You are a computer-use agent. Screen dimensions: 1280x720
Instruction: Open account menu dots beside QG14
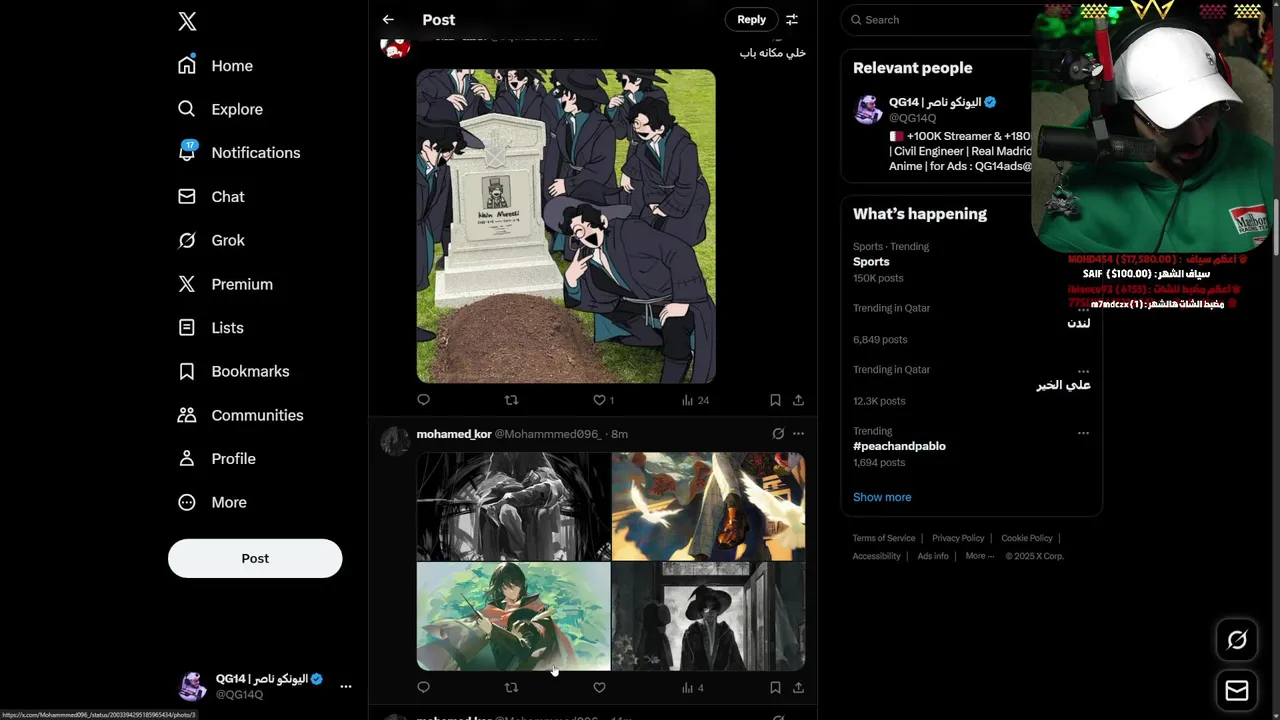(x=346, y=686)
